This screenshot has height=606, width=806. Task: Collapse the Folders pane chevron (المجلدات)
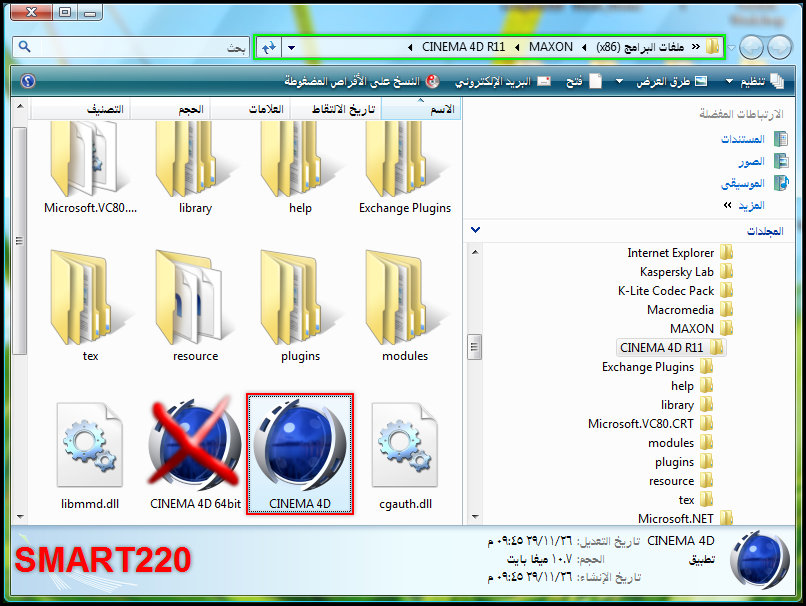475,230
